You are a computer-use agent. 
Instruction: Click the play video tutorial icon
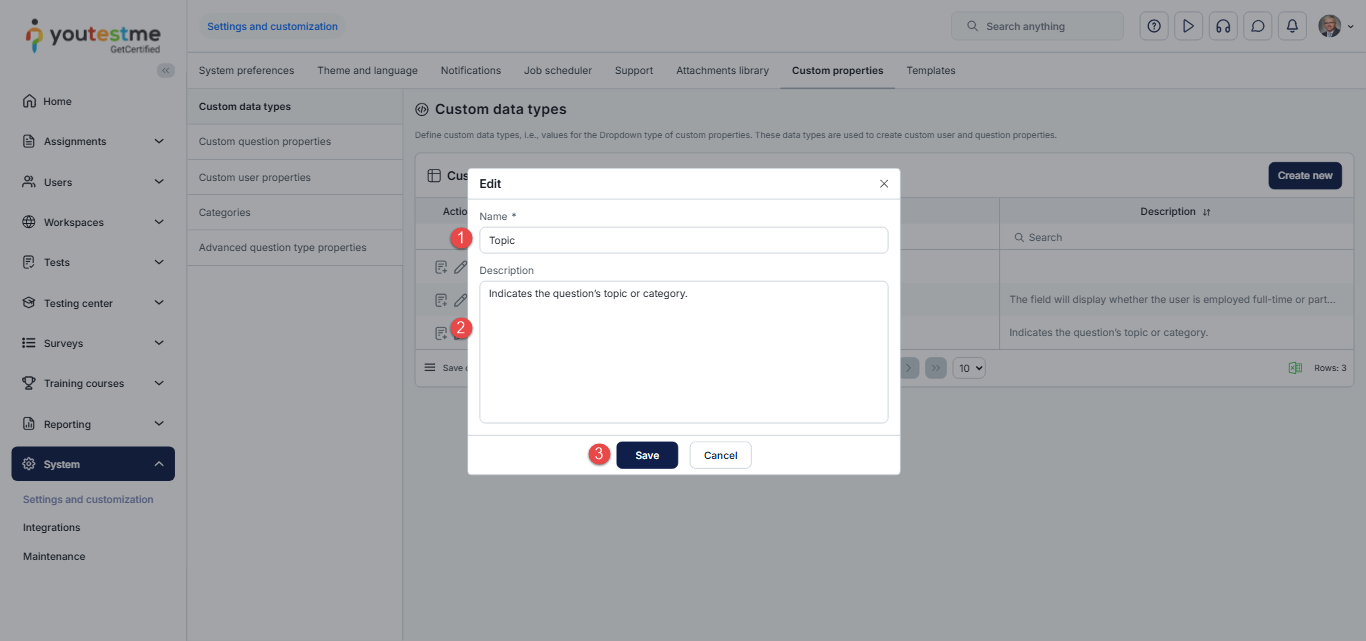click(1188, 26)
